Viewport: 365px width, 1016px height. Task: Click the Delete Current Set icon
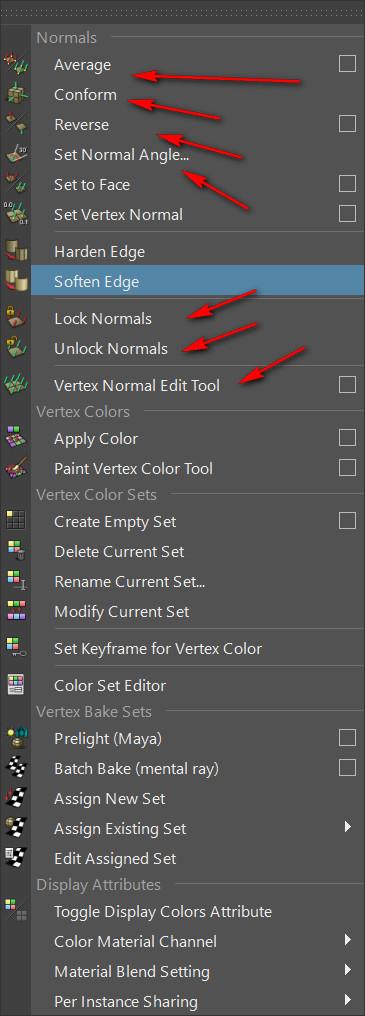click(x=15, y=551)
